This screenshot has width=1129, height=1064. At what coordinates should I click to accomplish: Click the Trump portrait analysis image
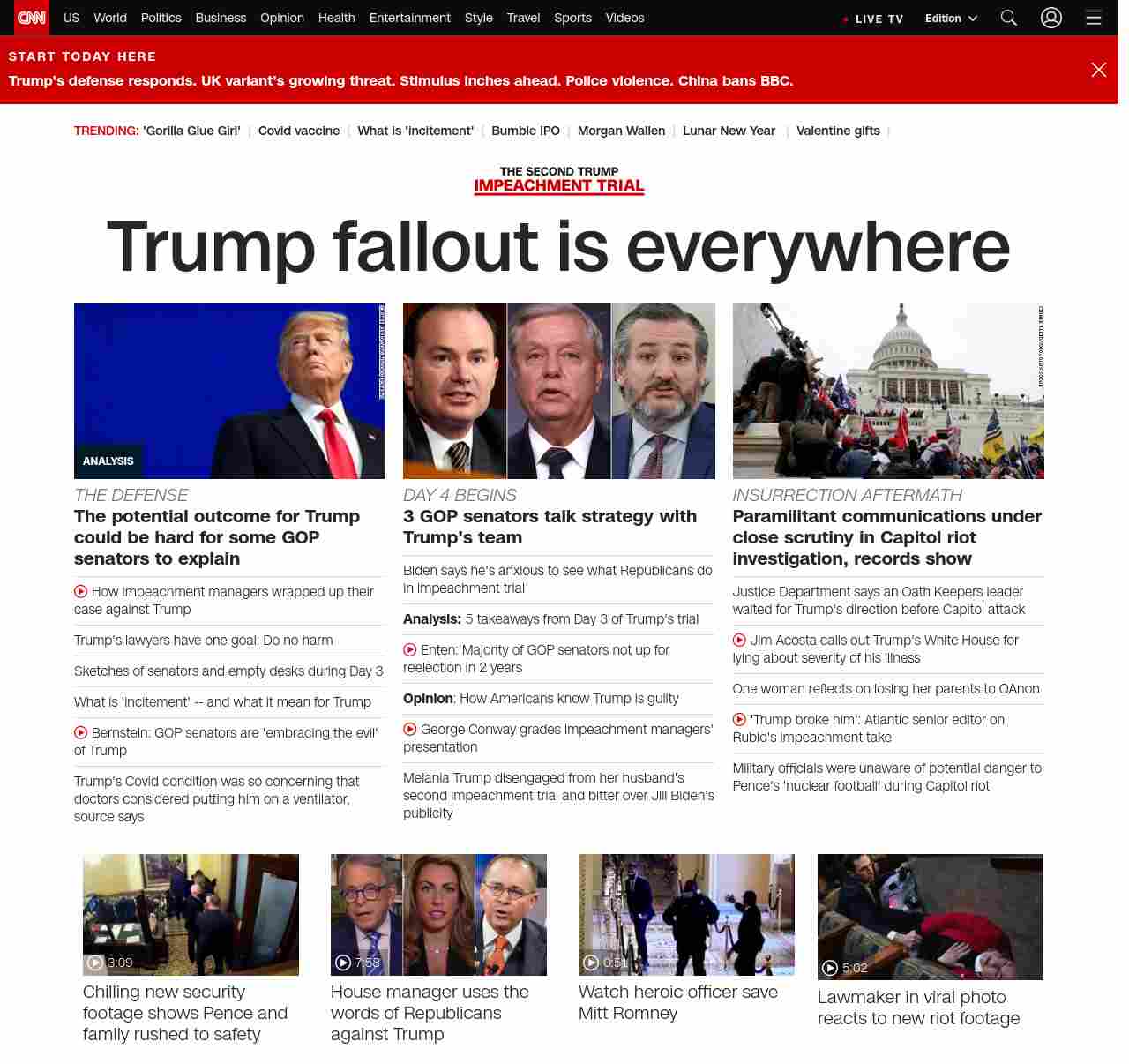[x=229, y=391]
